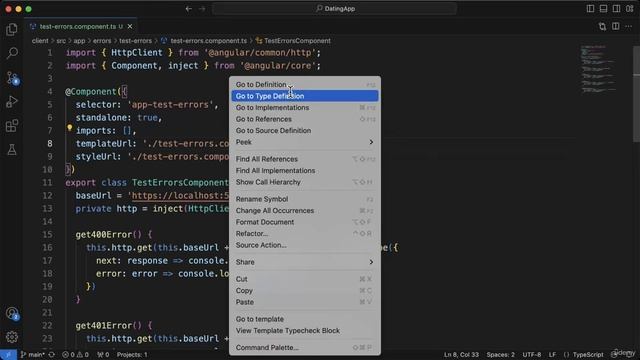Click 'UTF-8' encoding in status bar
This screenshot has height=360, width=640.
532,355
